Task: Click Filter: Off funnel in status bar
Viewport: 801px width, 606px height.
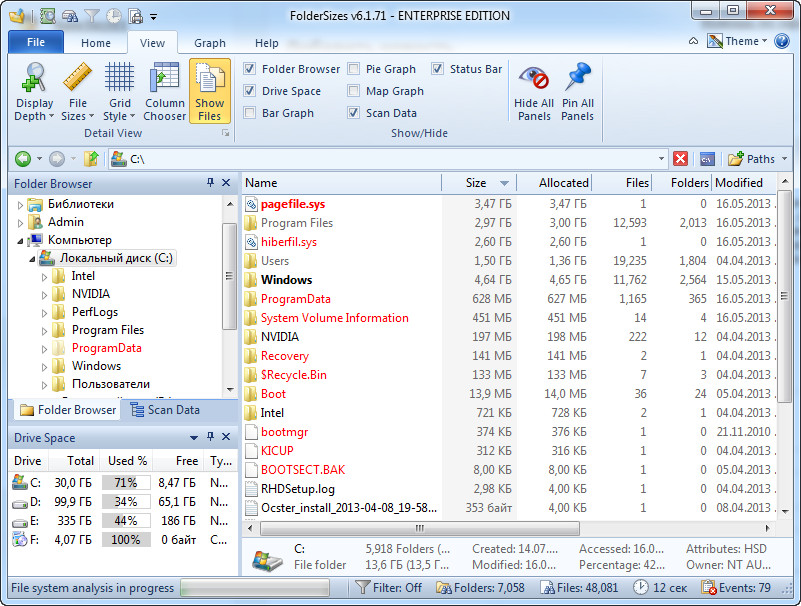Action: point(362,588)
